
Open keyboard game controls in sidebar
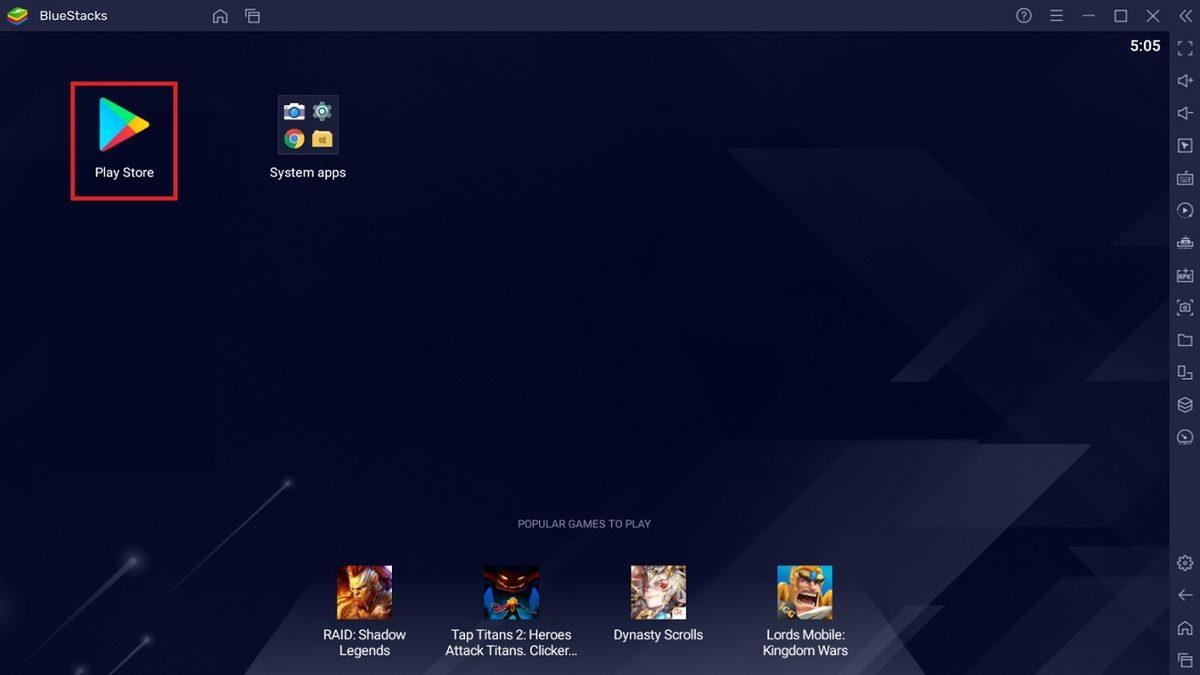1185,178
